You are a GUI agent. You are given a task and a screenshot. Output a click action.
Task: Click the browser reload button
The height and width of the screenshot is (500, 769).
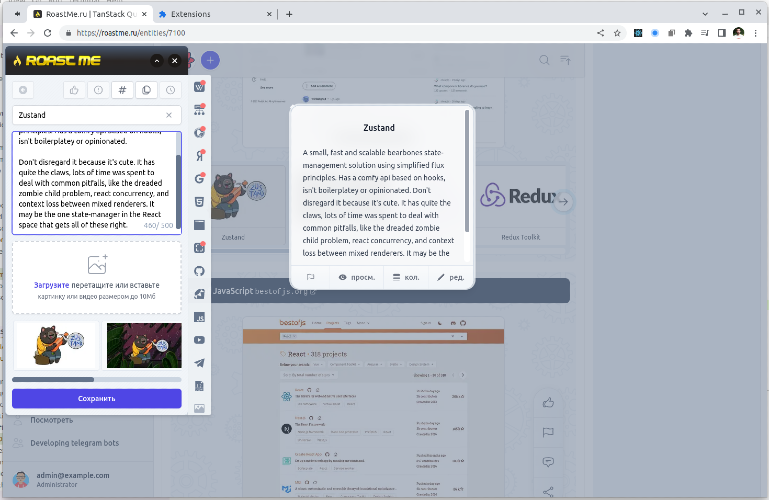tap(48, 33)
